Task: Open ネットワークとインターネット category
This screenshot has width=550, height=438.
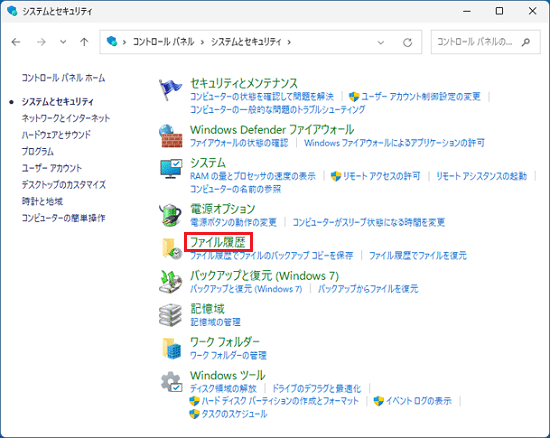Action: (x=66, y=118)
